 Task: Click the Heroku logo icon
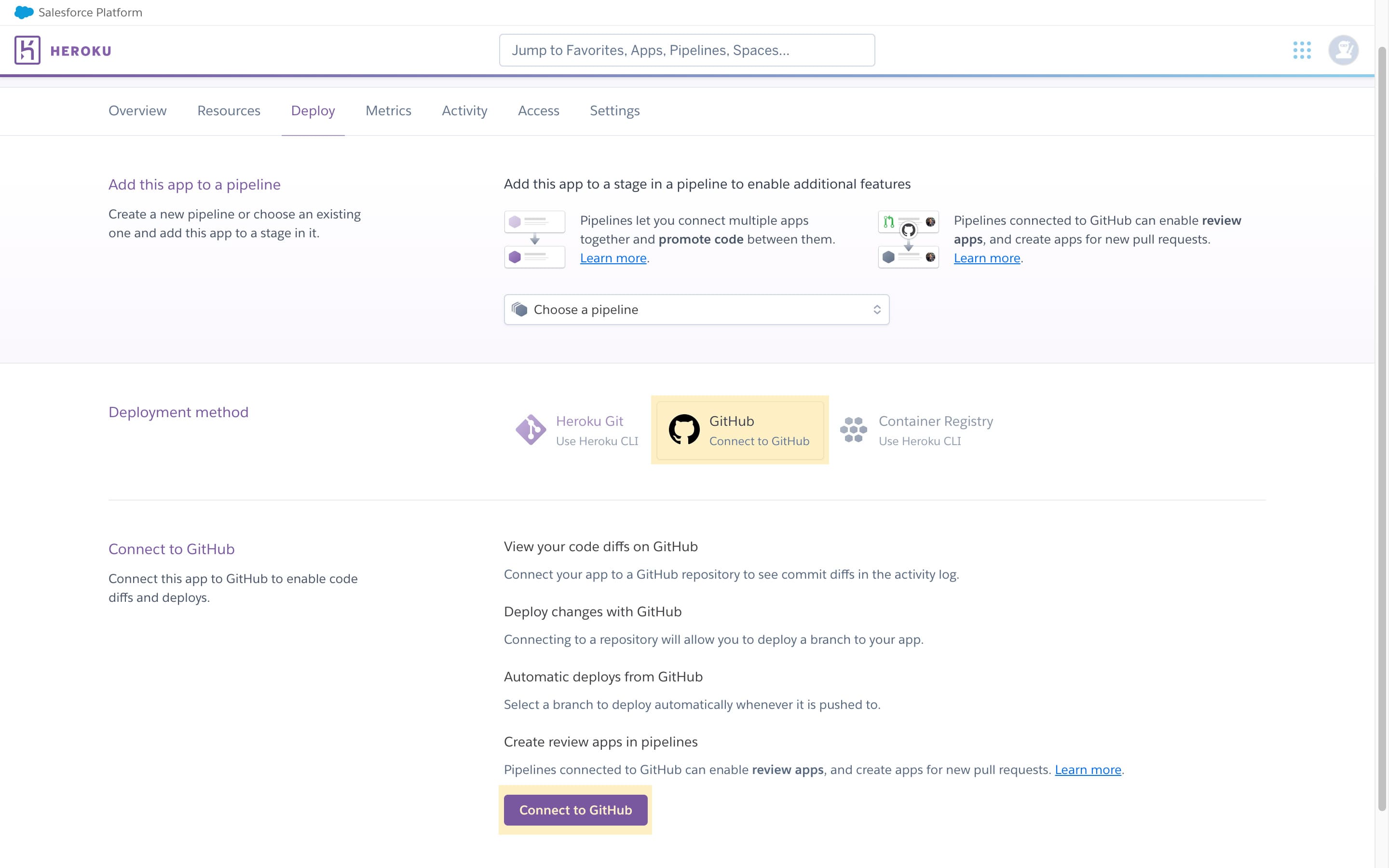coord(27,51)
